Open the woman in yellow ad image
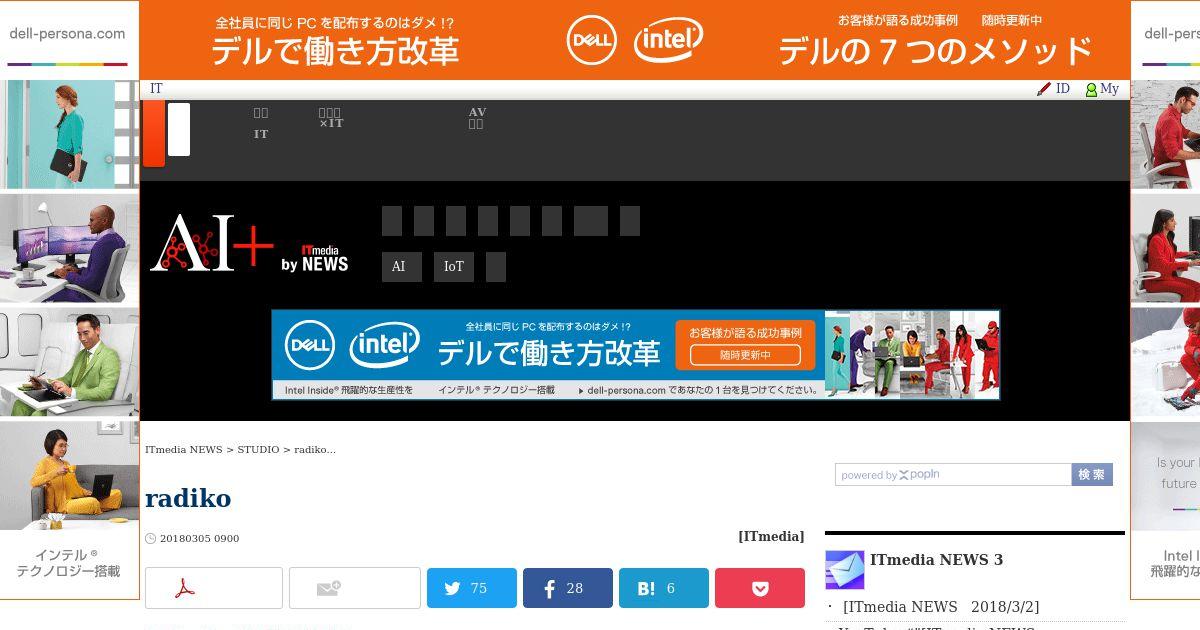This screenshot has height=630, width=1200. pyautogui.click(x=70, y=476)
